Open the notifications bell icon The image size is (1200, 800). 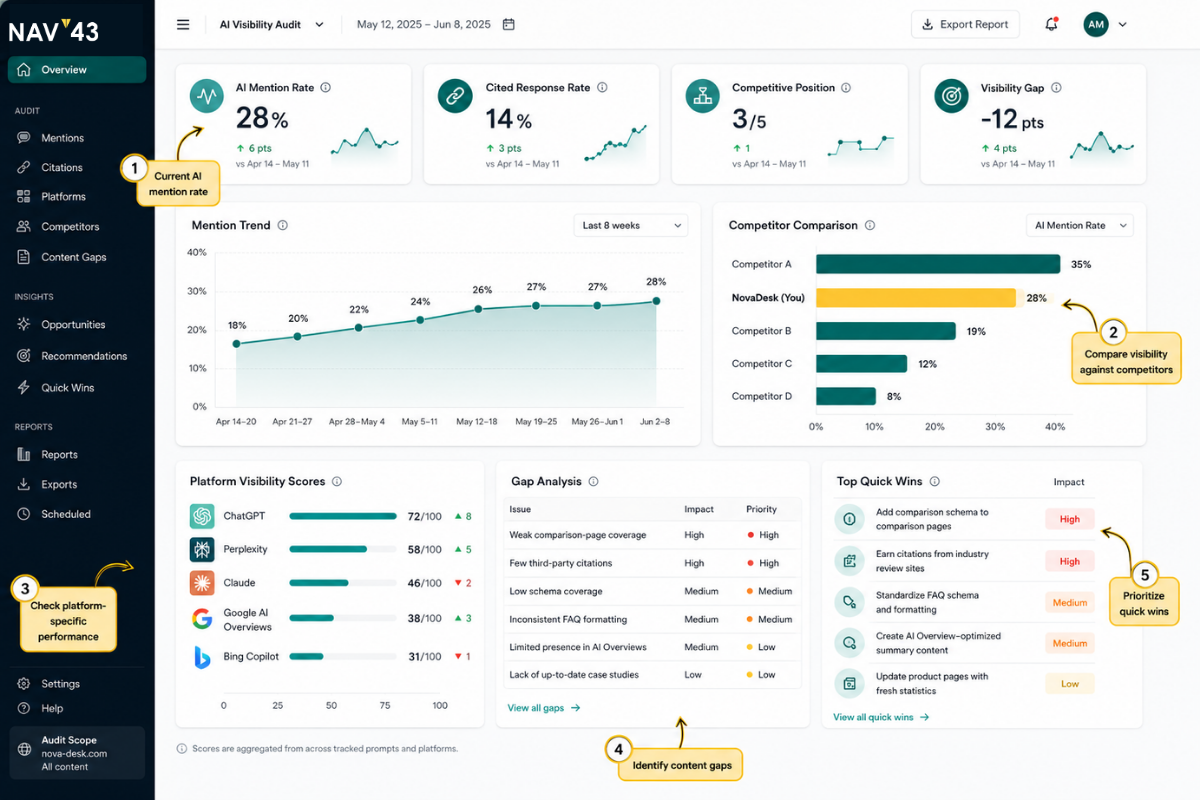(1051, 24)
